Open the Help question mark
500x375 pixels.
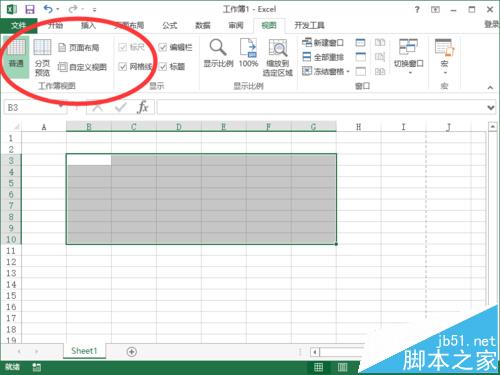[417, 10]
